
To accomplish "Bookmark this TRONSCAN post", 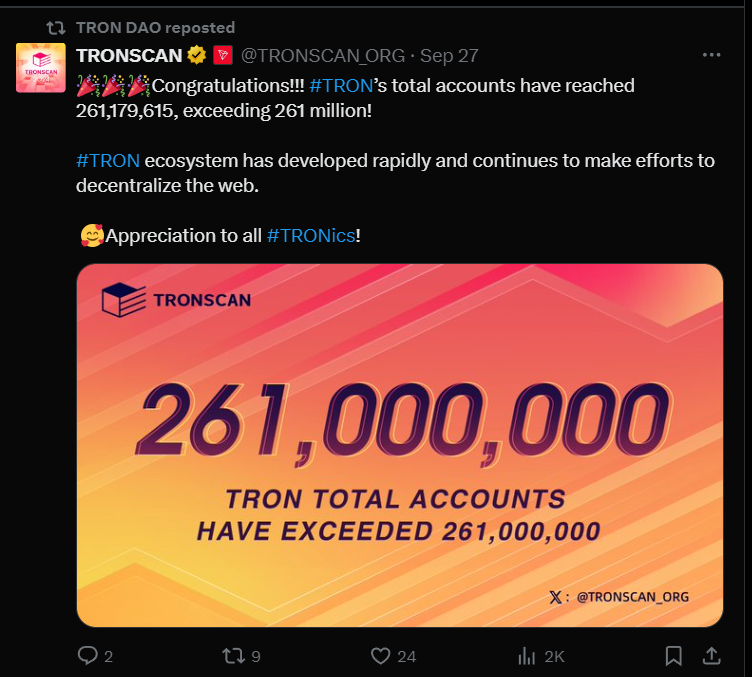I will click(673, 655).
